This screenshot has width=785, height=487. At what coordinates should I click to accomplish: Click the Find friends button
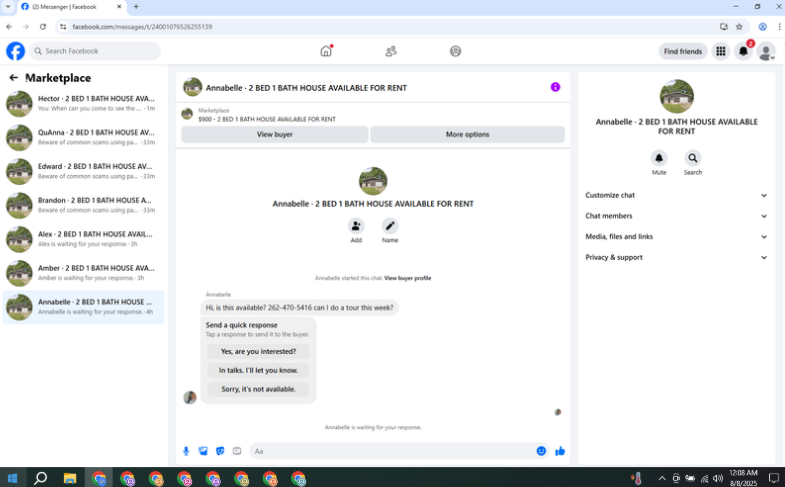coord(683,51)
